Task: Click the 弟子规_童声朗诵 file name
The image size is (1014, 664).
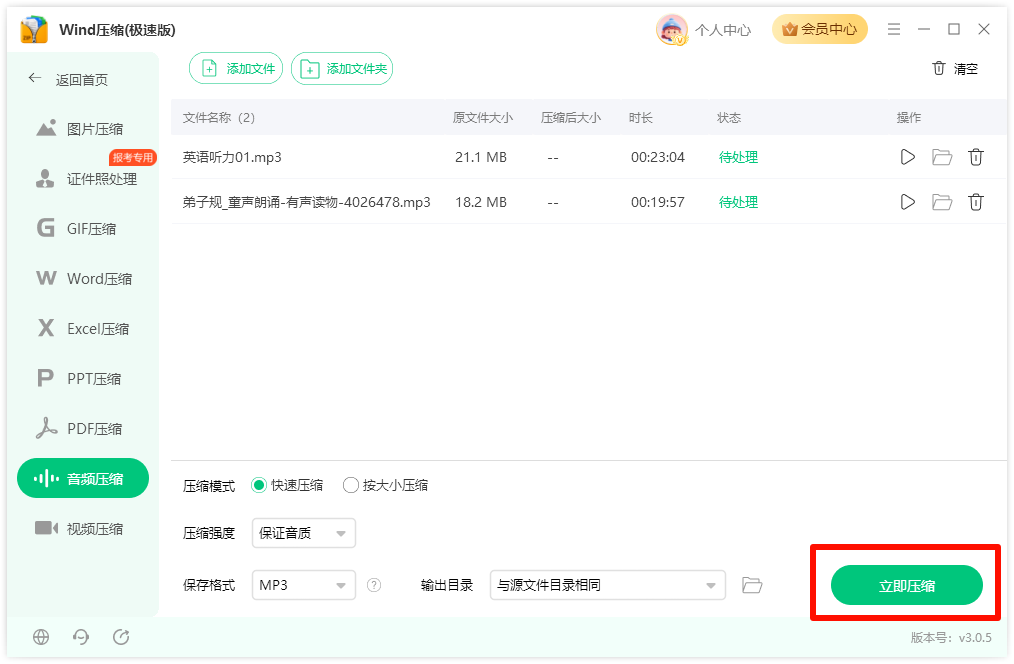Action: pyautogui.click(x=307, y=202)
